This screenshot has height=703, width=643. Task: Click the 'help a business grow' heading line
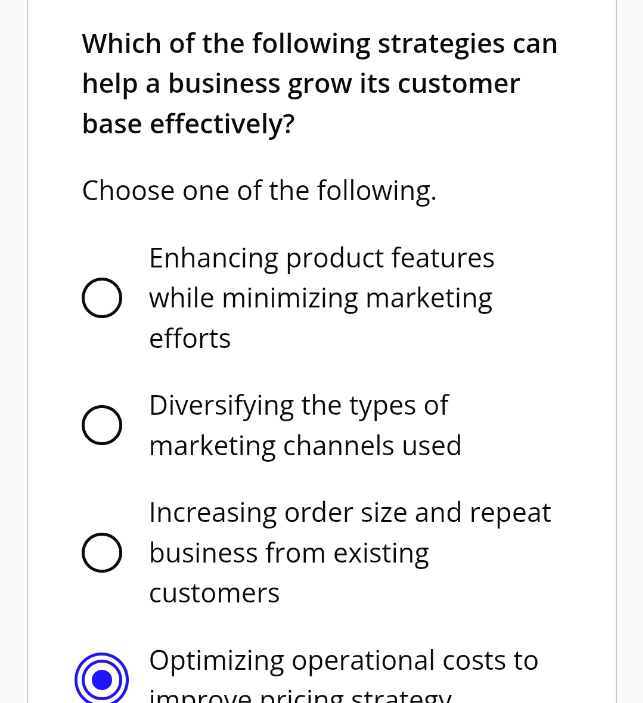[301, 84]
